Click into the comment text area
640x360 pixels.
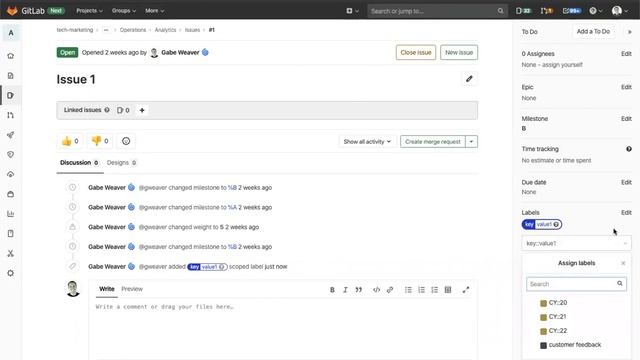(x=283, y=330)
